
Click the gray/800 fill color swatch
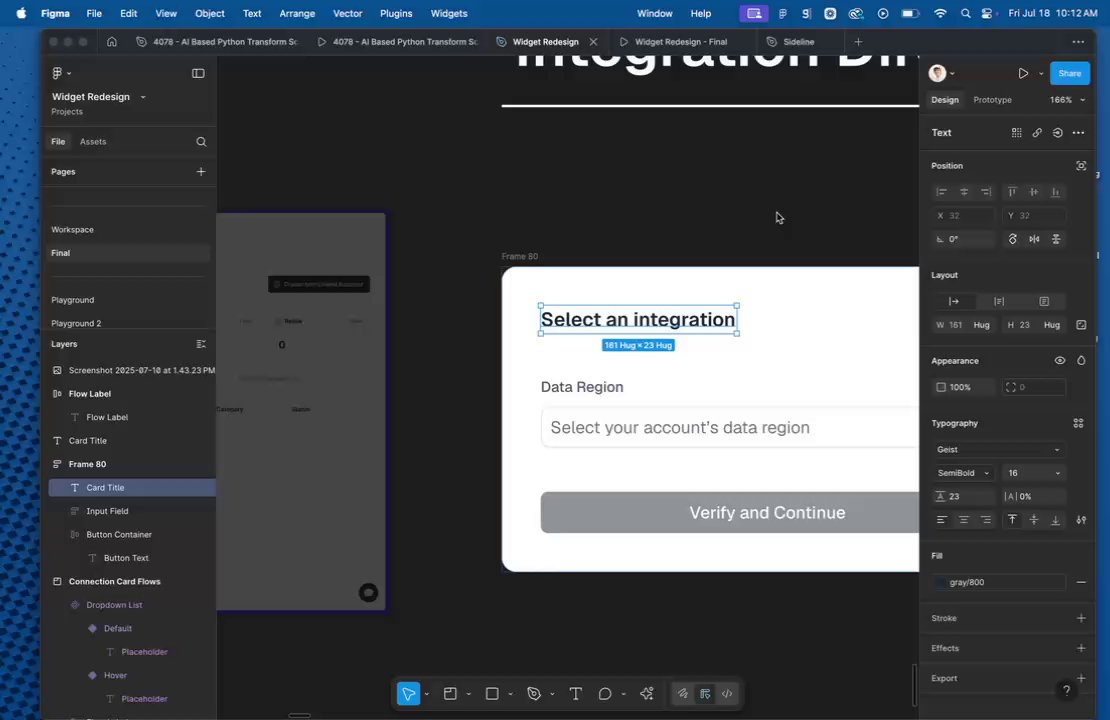point(940,583)
